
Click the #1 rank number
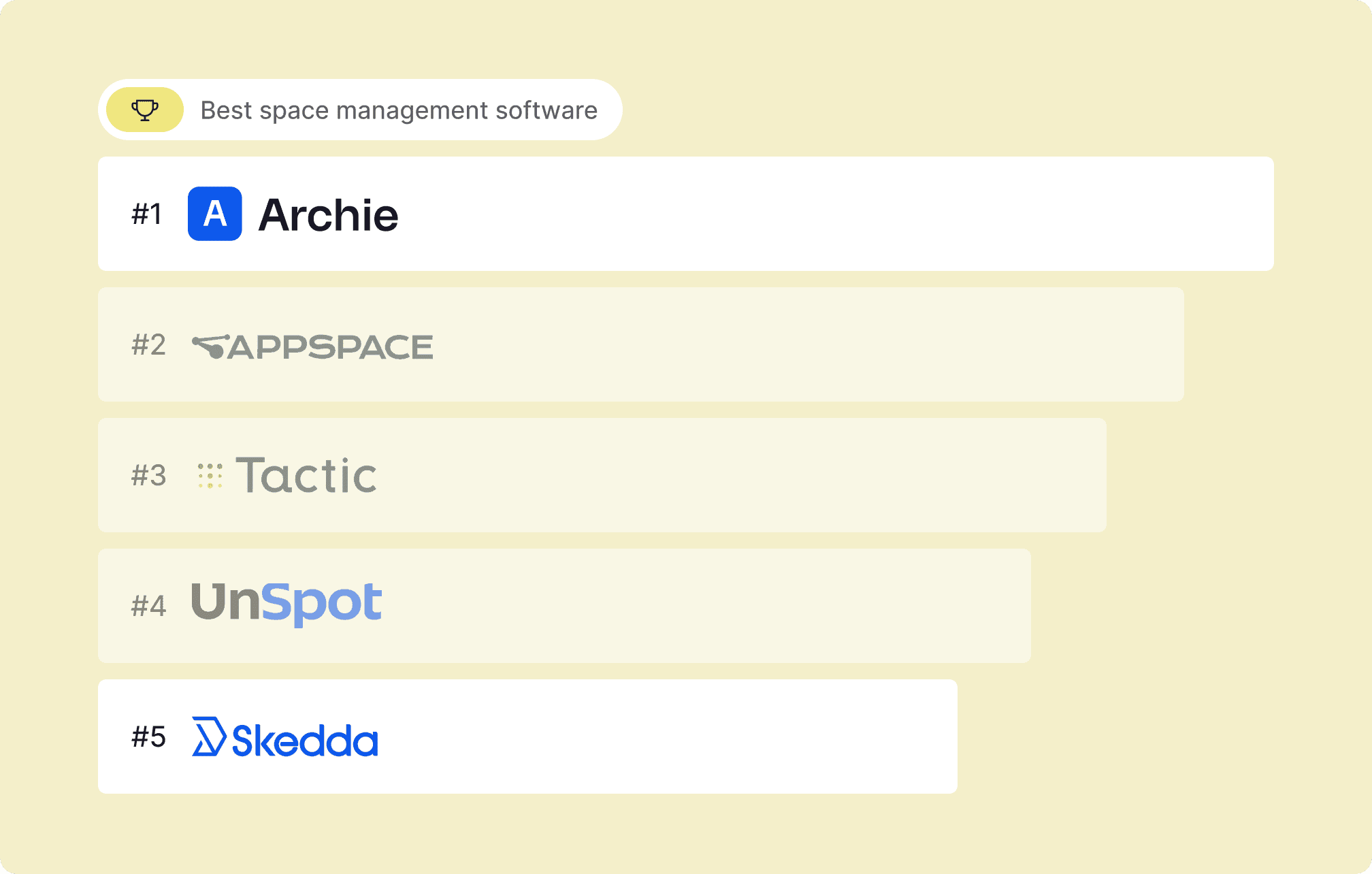click(147, 214)
